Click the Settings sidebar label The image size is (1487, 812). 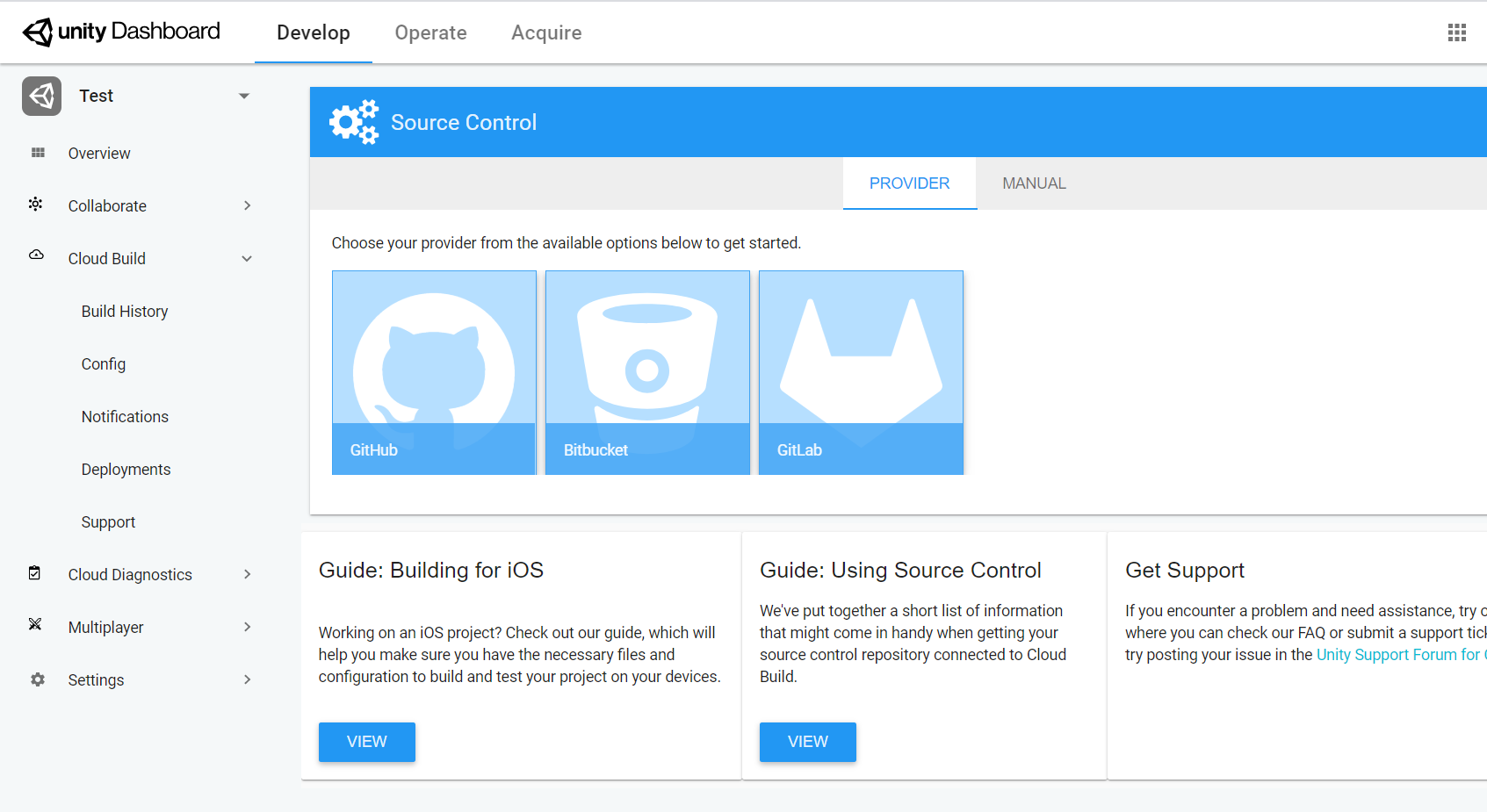coord(96,680)
